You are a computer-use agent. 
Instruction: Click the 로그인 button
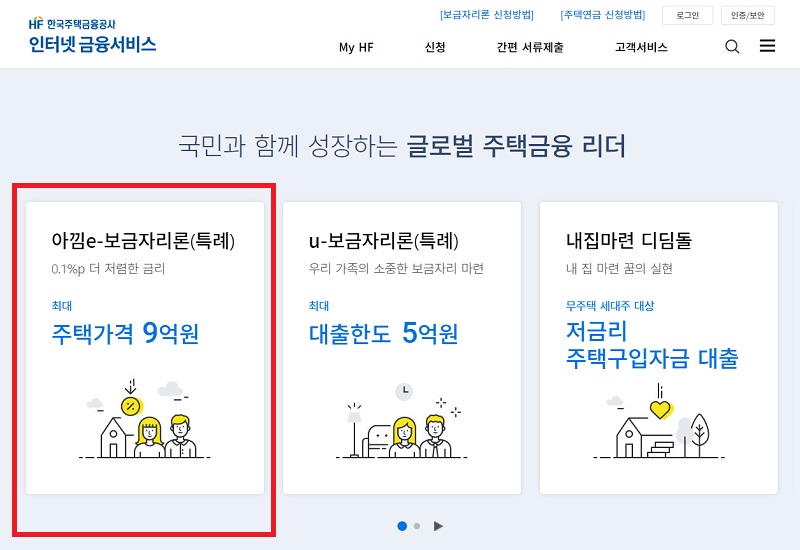pyautogui.click(x=687, y=15)
